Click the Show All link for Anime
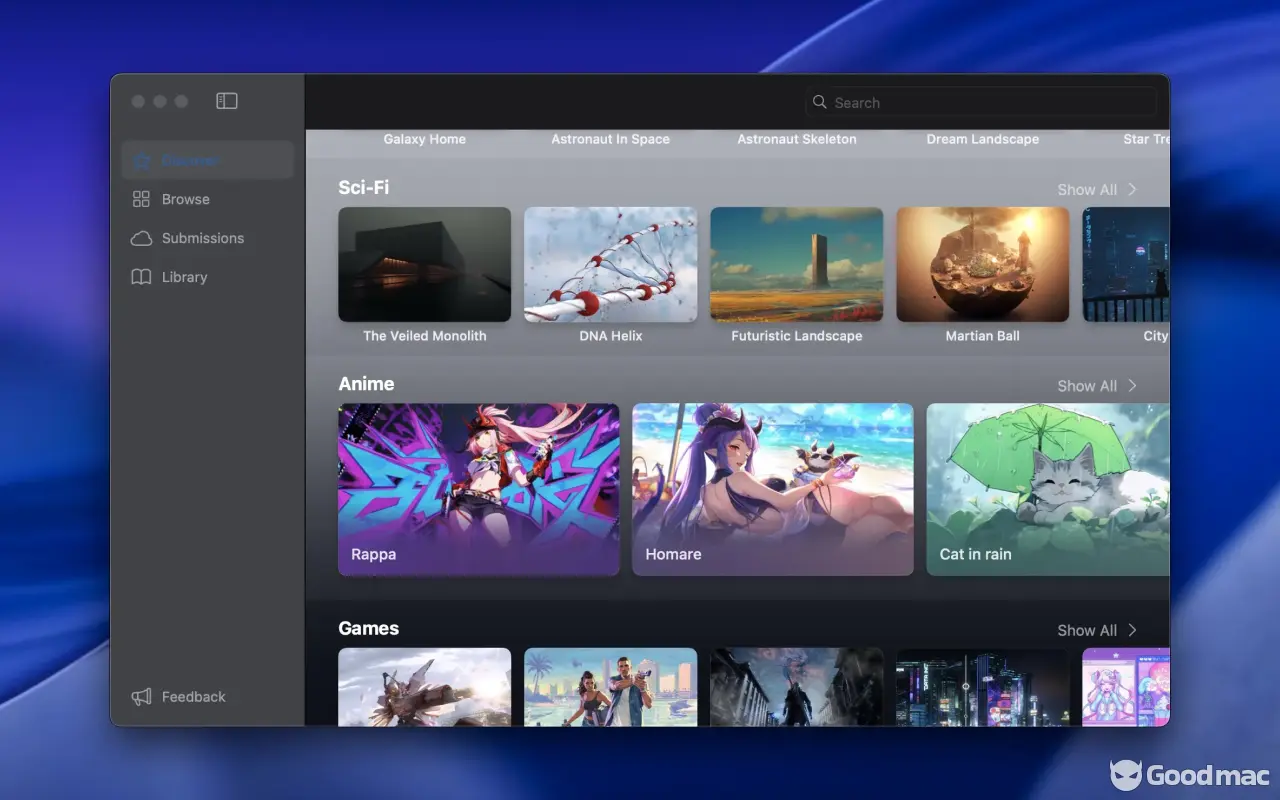The image size is (1280, 800). [x=1087, y=386]
